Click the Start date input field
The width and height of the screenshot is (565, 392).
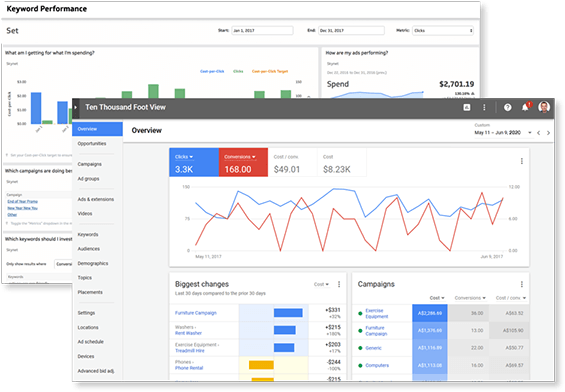(x=262, y=31)
